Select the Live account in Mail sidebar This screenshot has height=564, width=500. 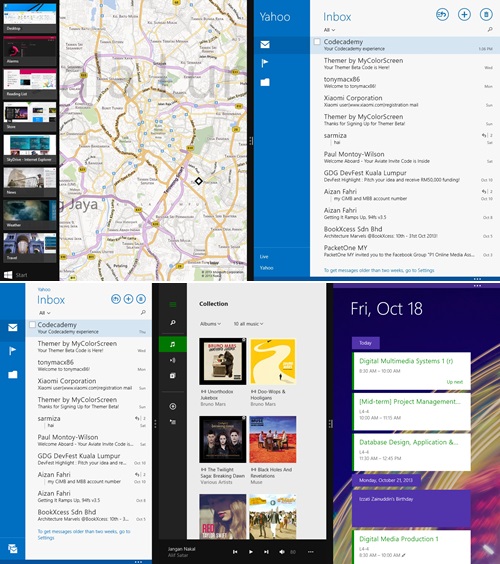[264, 256]
